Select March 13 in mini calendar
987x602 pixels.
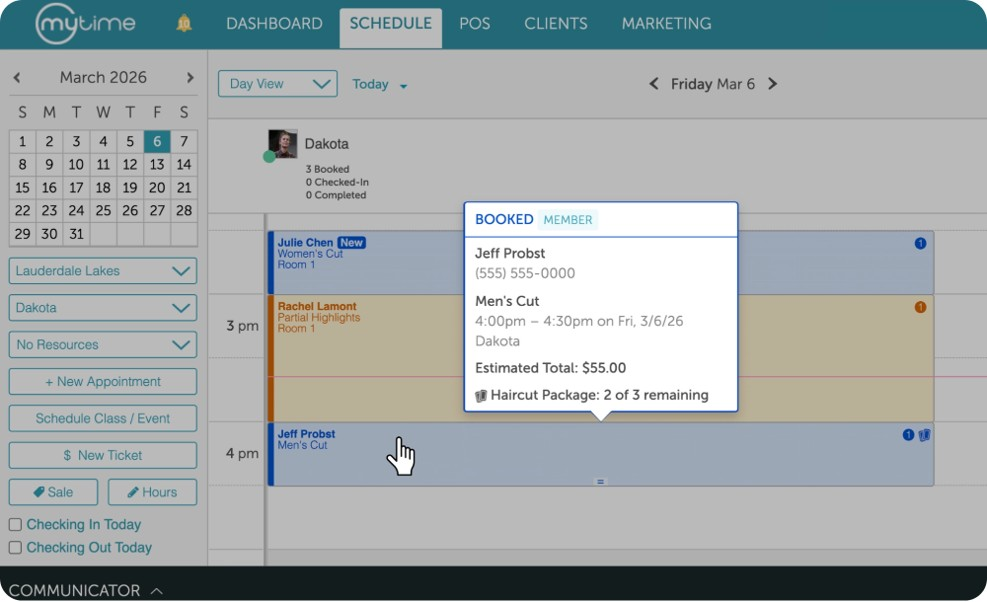(157, 164)
